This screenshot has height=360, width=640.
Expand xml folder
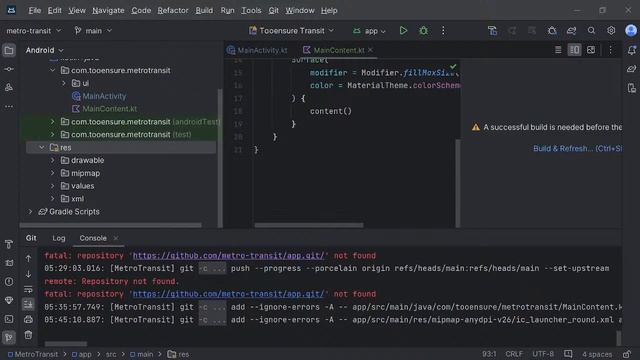(x=53, y=199)
